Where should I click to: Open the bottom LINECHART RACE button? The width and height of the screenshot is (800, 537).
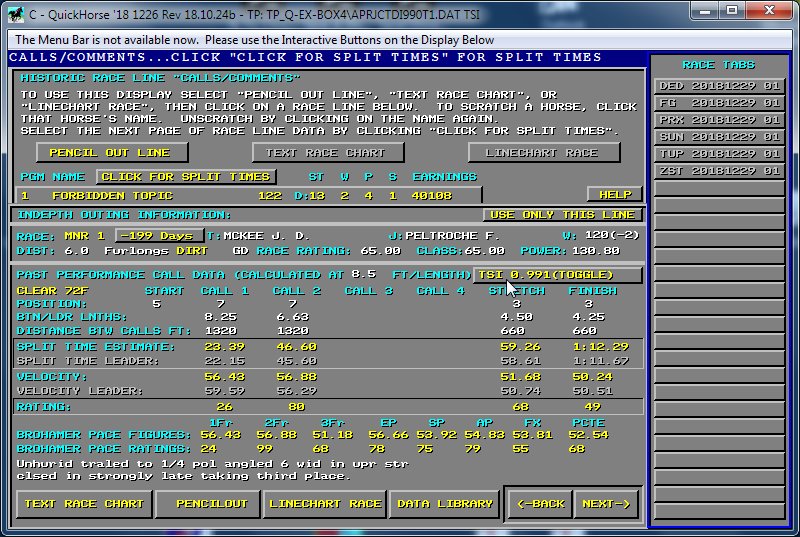325,504
